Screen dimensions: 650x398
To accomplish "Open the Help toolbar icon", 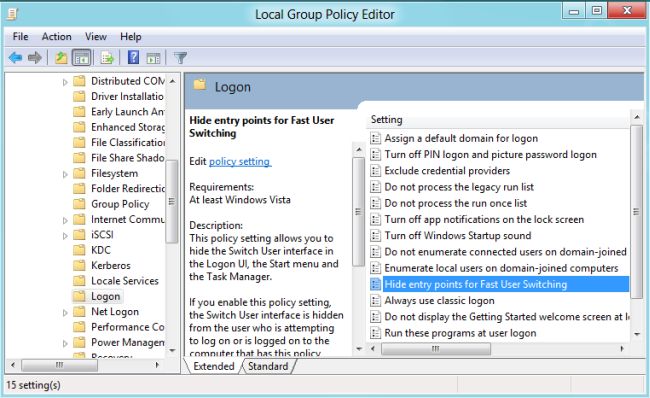I will point(133,57).
